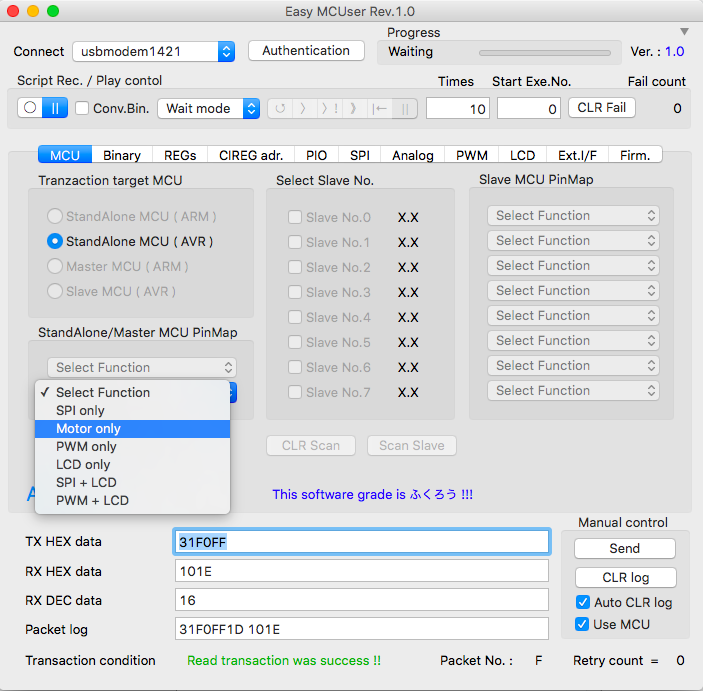Switch to the CIREG adr. tab
Screen dimensions: 703x691
(251, 155)
